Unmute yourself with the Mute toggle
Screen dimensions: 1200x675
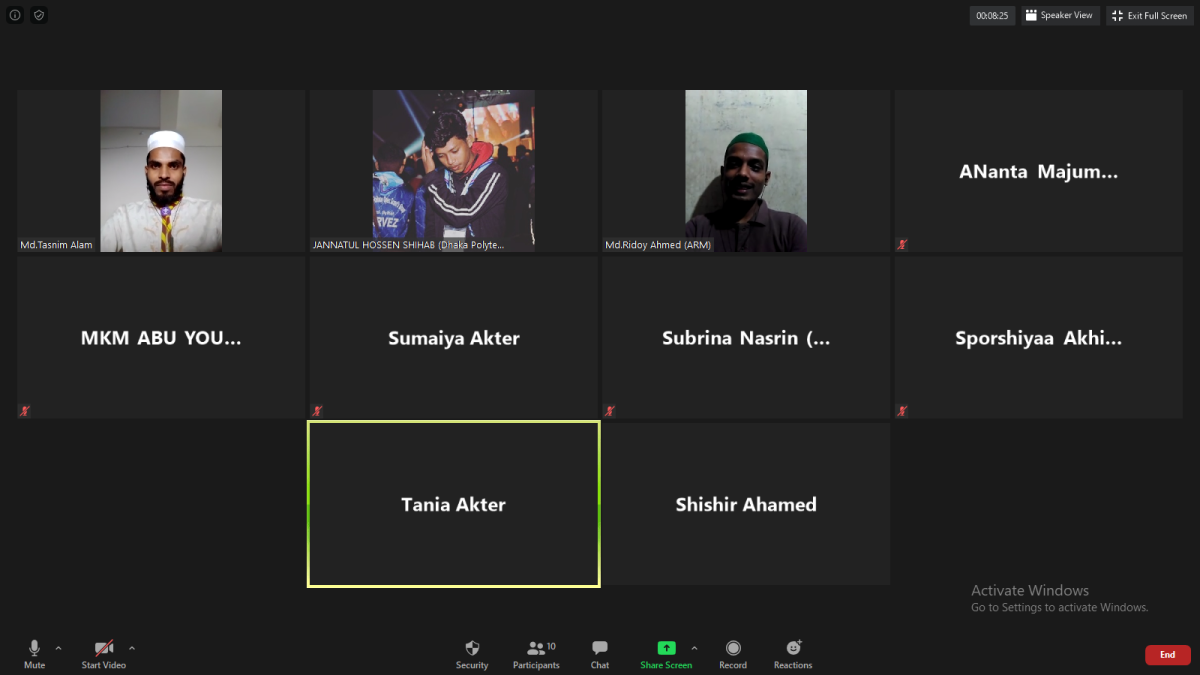[x=34, y=652]
